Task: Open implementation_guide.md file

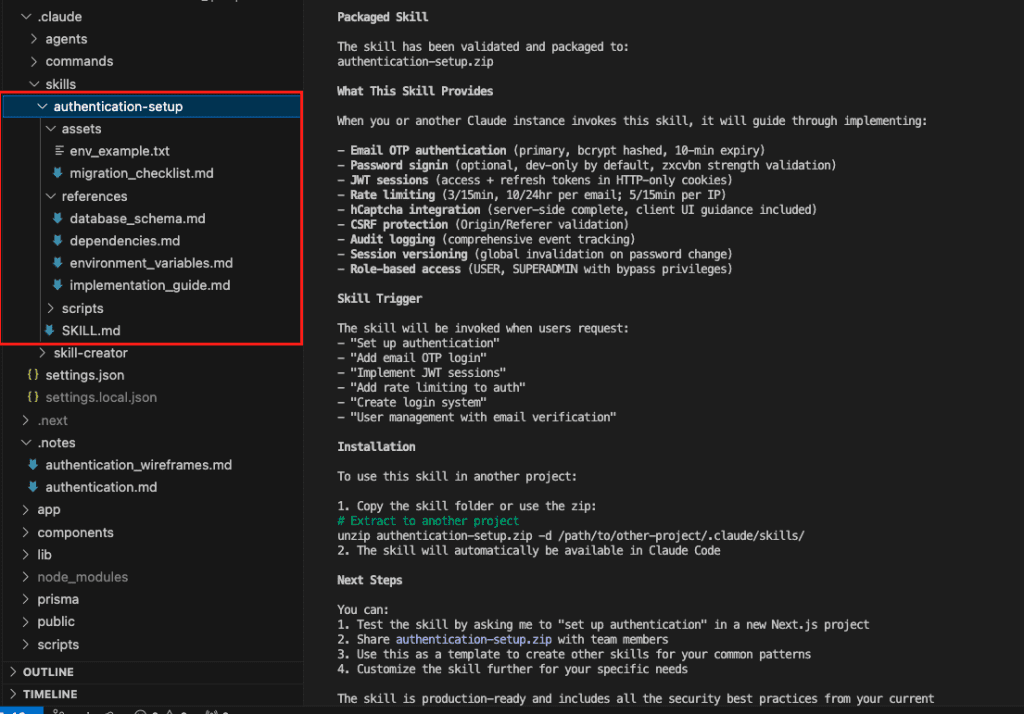Action: [150, 286]
